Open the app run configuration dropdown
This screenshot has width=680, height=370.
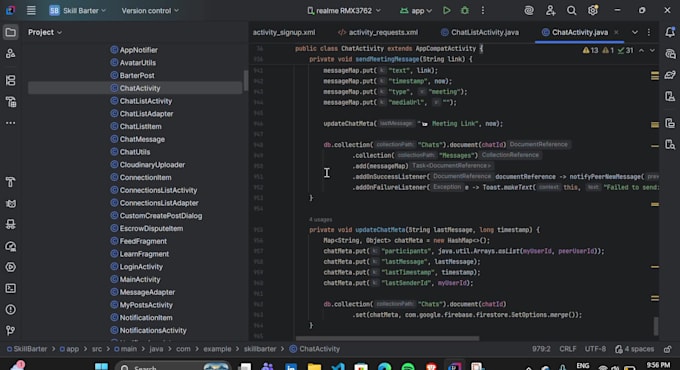pyautogui.click(x=415, y=10)
